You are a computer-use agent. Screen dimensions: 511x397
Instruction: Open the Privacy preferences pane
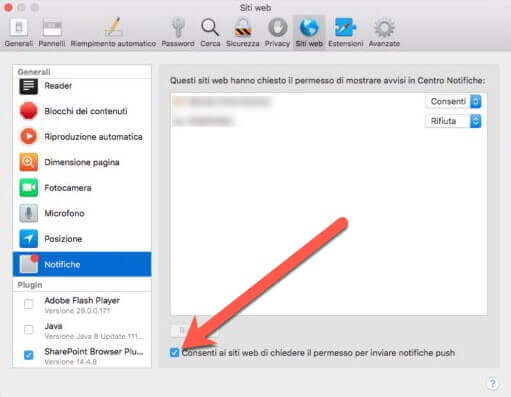[277, 32]
